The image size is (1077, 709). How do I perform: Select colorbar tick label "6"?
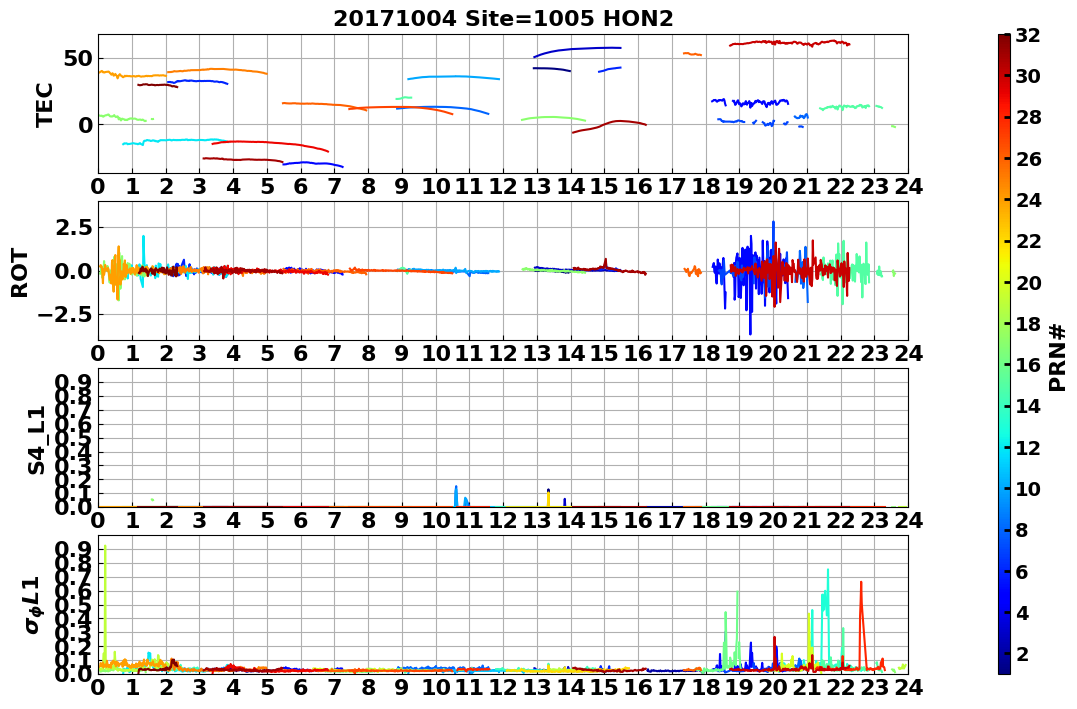point(1022,571)
